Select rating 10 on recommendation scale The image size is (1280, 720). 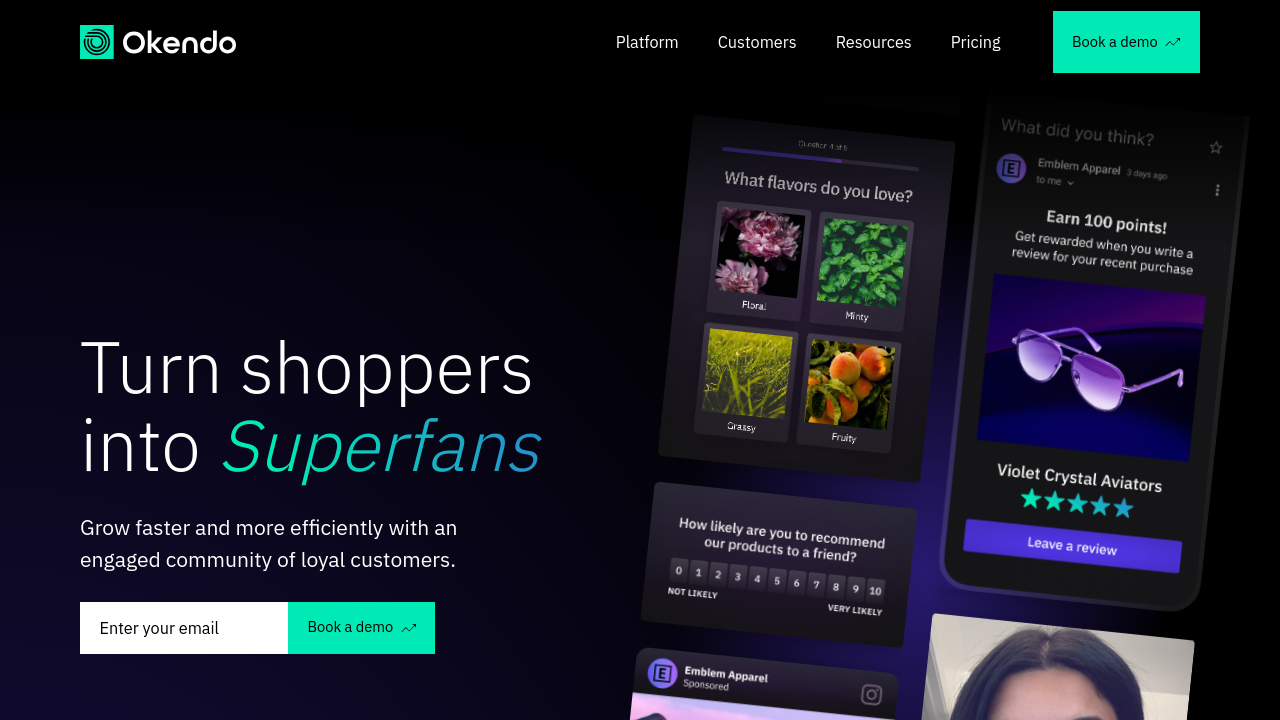(875, 590)
